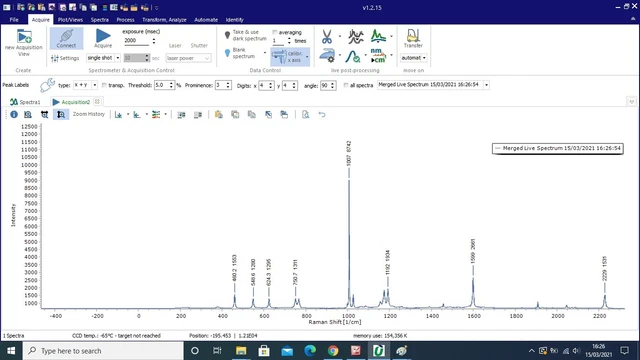Image resolution: width=640 pixels, height=360 pixels.
Task: Click the y-axis scaling icon
Action: pyautogui.click(x=118, y=115)
